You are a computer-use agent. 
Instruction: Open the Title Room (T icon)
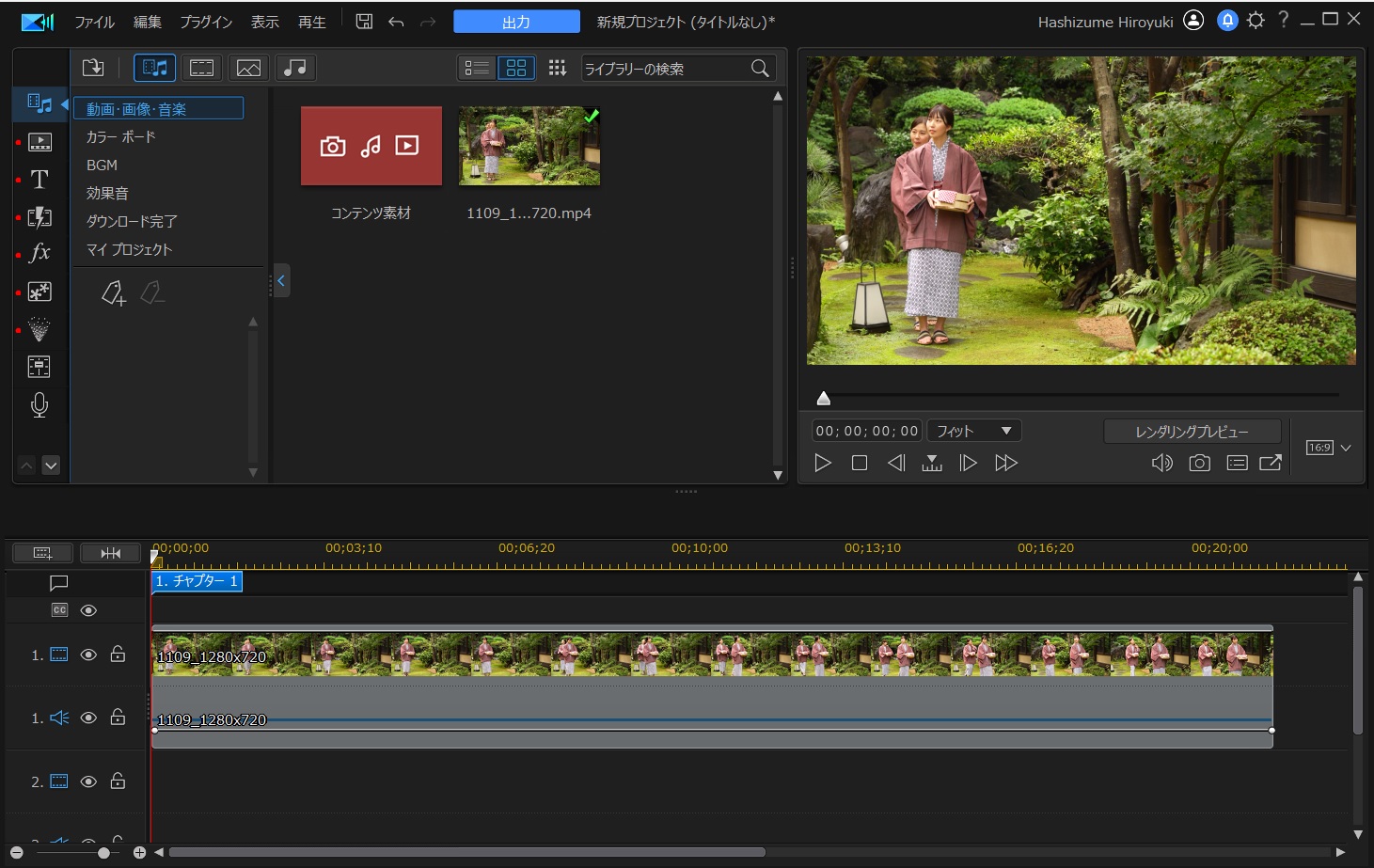pyautogui.click(x=39, y=180)
